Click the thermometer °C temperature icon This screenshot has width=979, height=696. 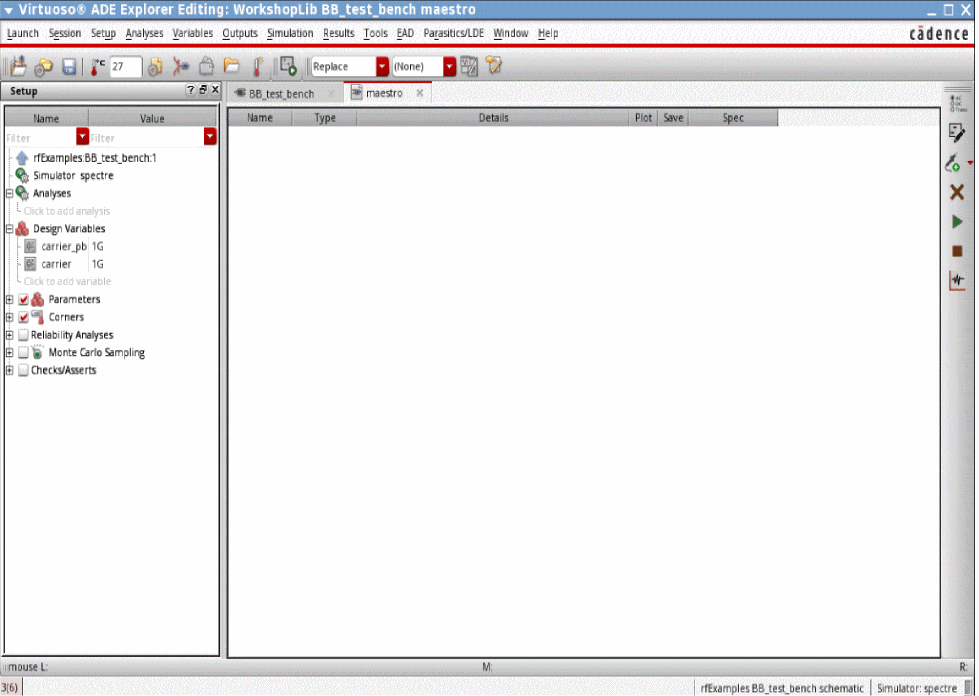[97, 67]
